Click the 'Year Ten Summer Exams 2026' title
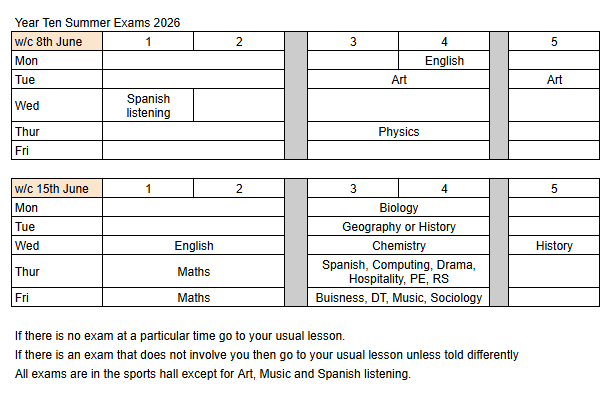The image size is (614, 398). [97, 23]
